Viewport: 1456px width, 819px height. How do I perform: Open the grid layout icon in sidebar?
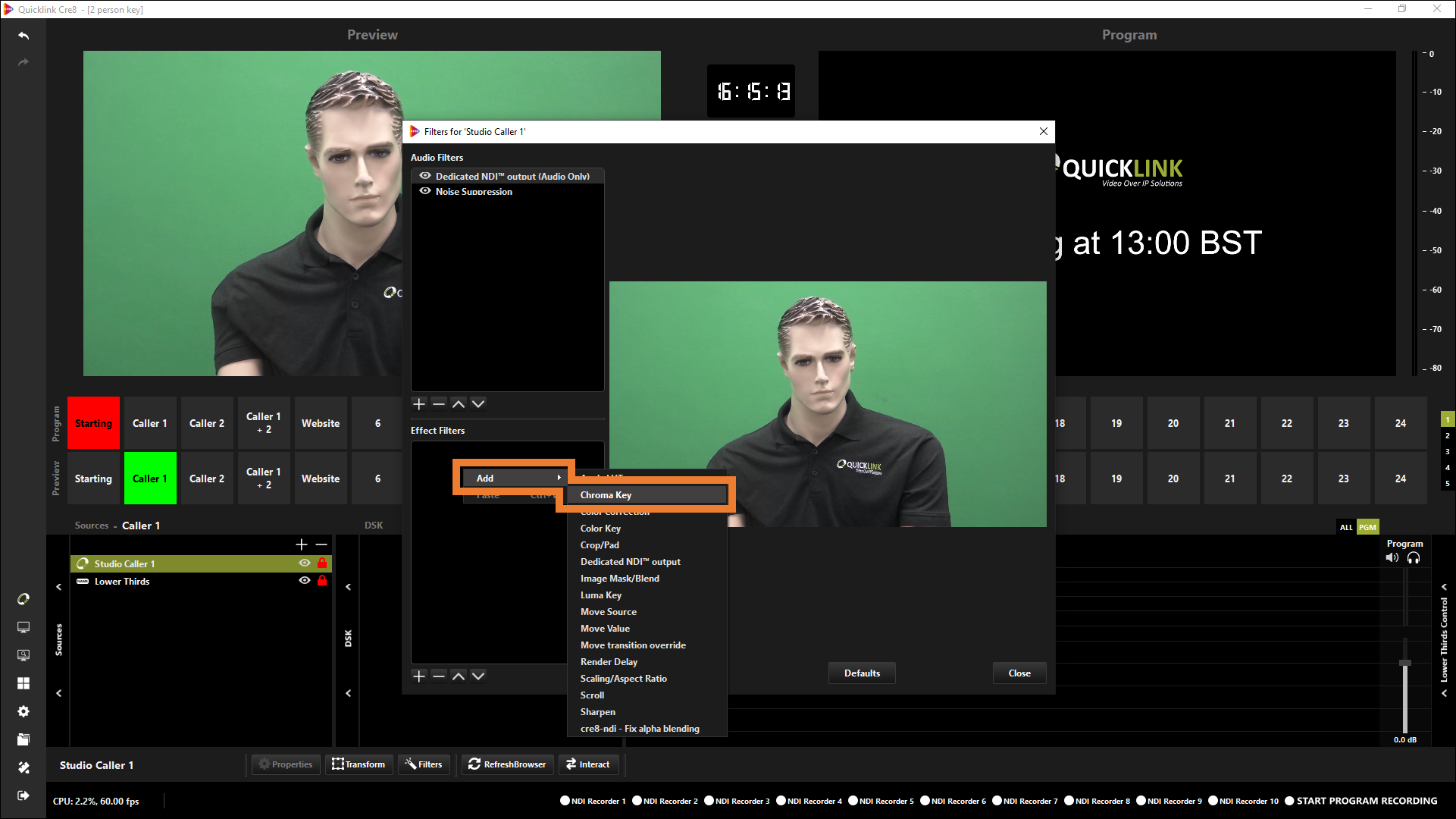(x=23, y=683)
